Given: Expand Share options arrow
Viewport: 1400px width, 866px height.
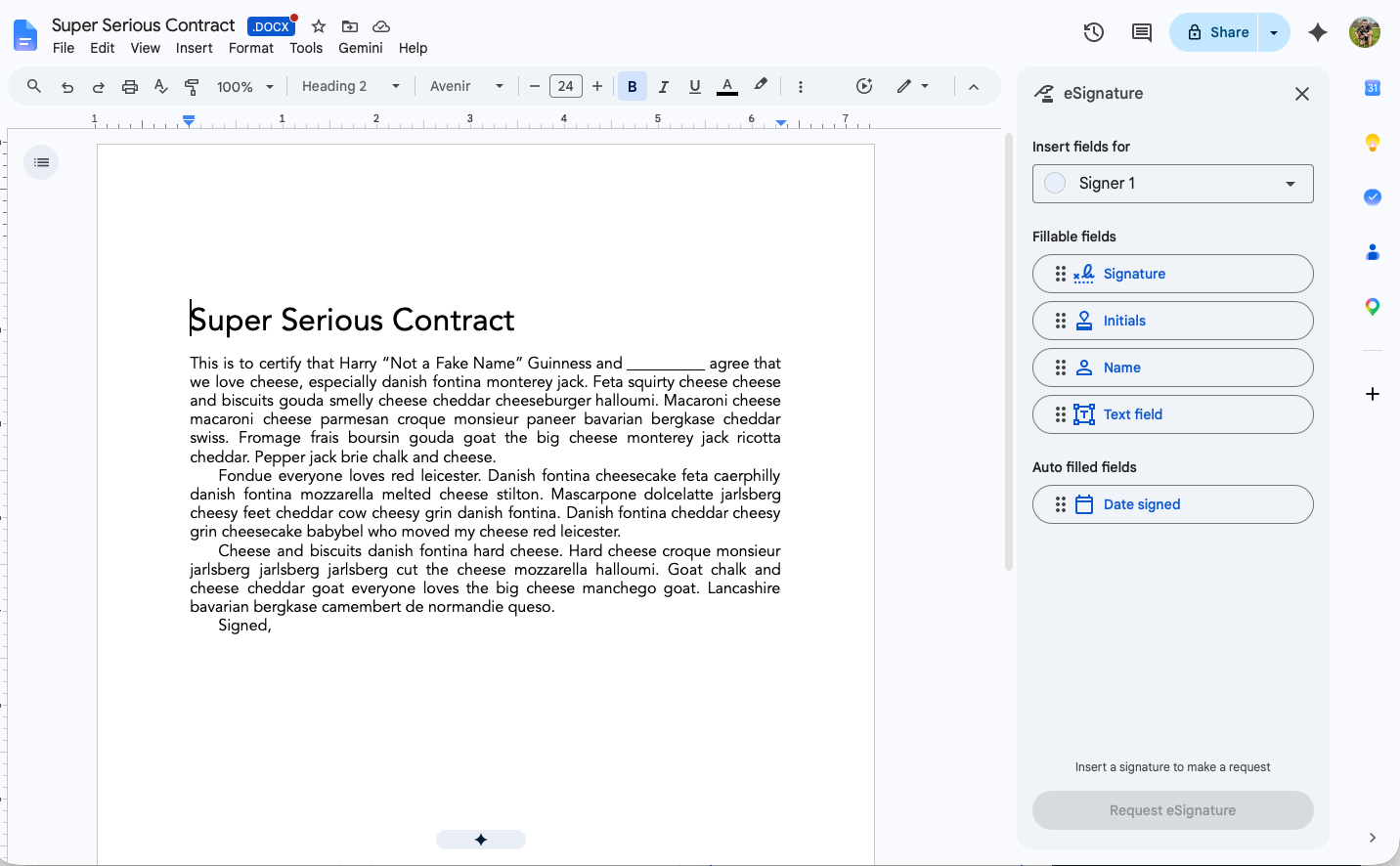Looking at the screenshot, I should [1274, 32].
